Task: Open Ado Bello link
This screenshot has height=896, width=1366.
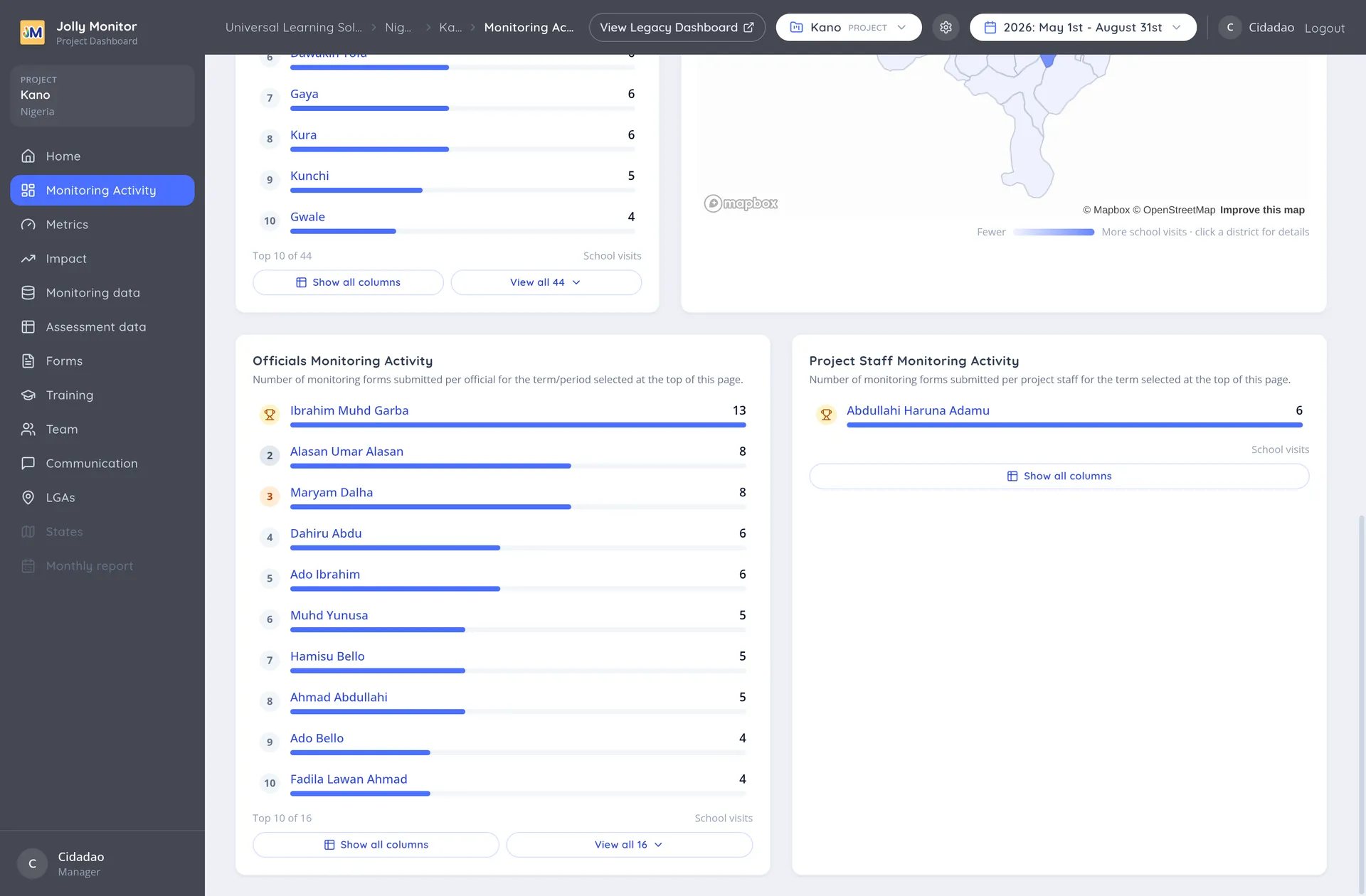Action: click(317, 738)
